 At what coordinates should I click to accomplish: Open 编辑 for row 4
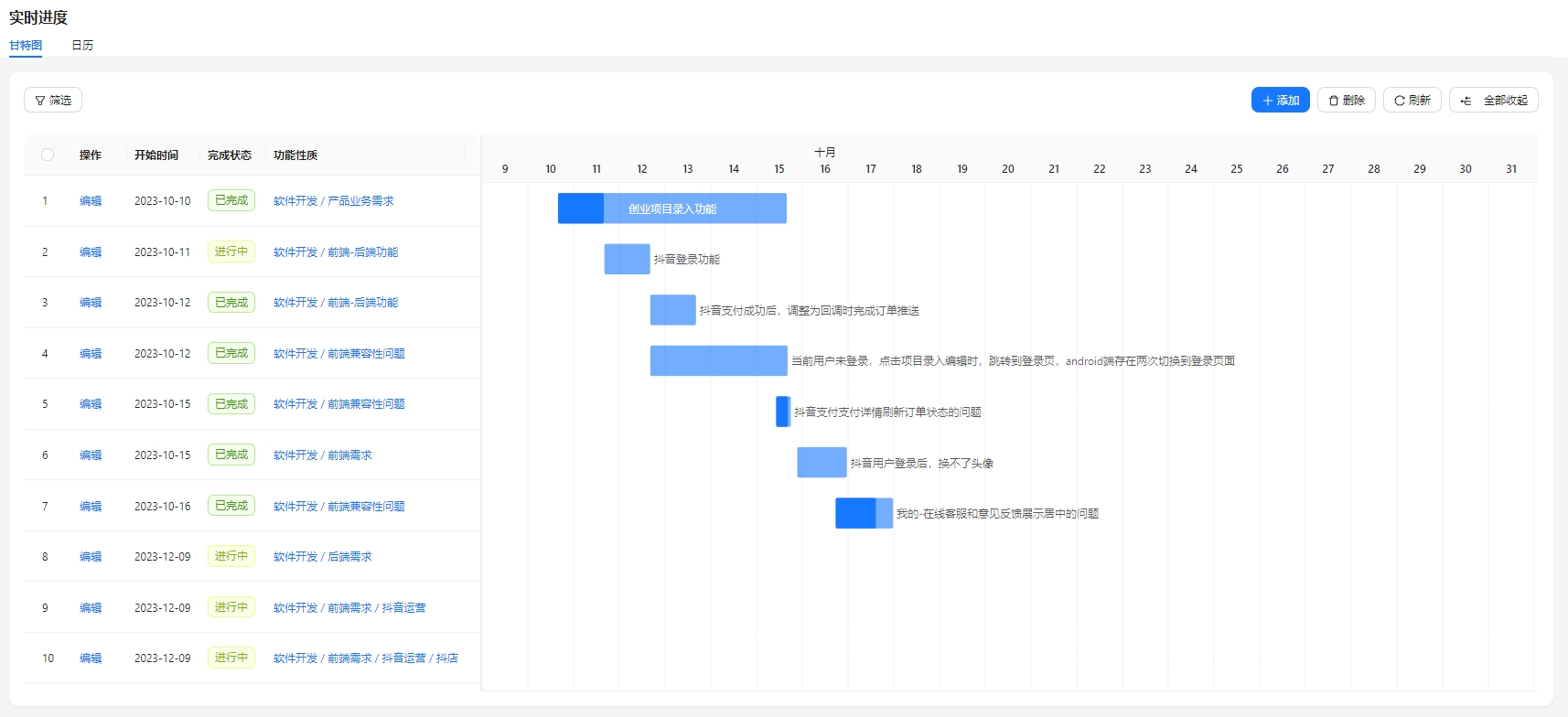coord(91,353)
